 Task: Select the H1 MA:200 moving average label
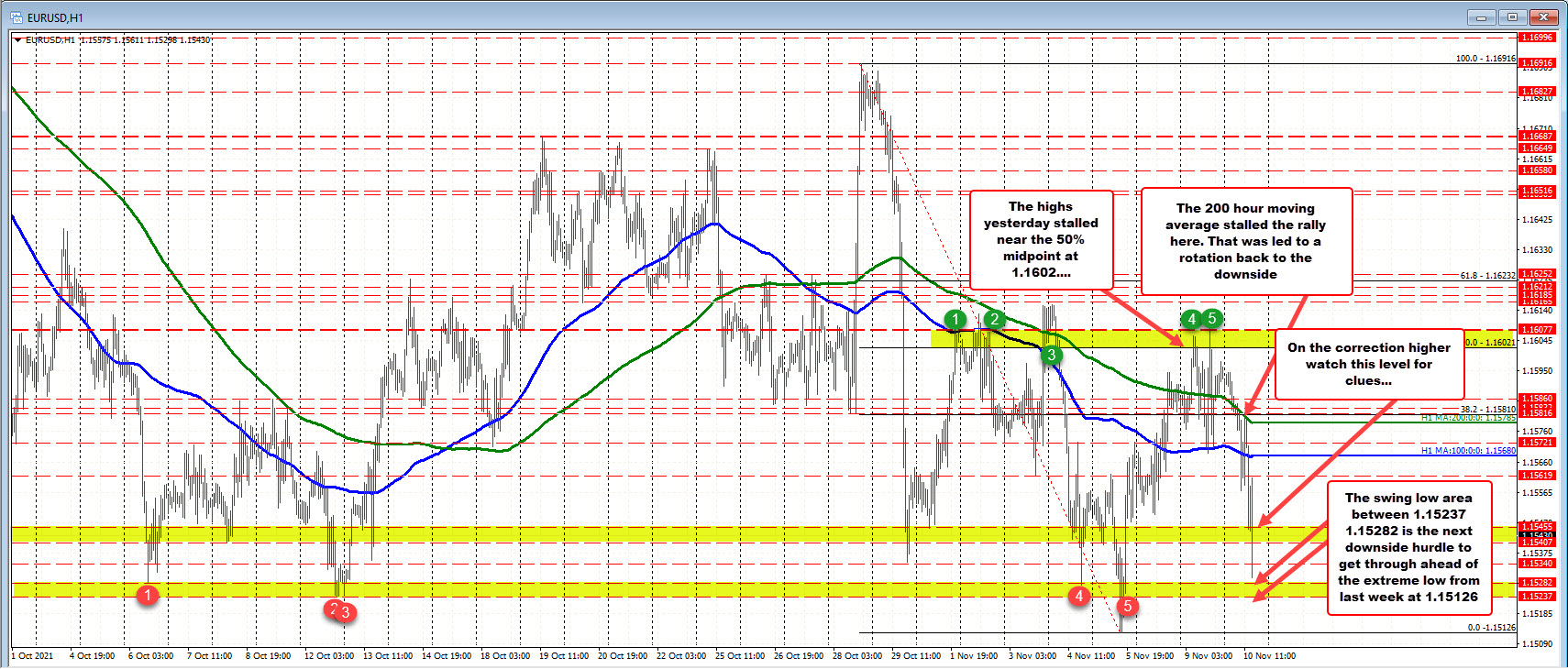coord(1468,419)
